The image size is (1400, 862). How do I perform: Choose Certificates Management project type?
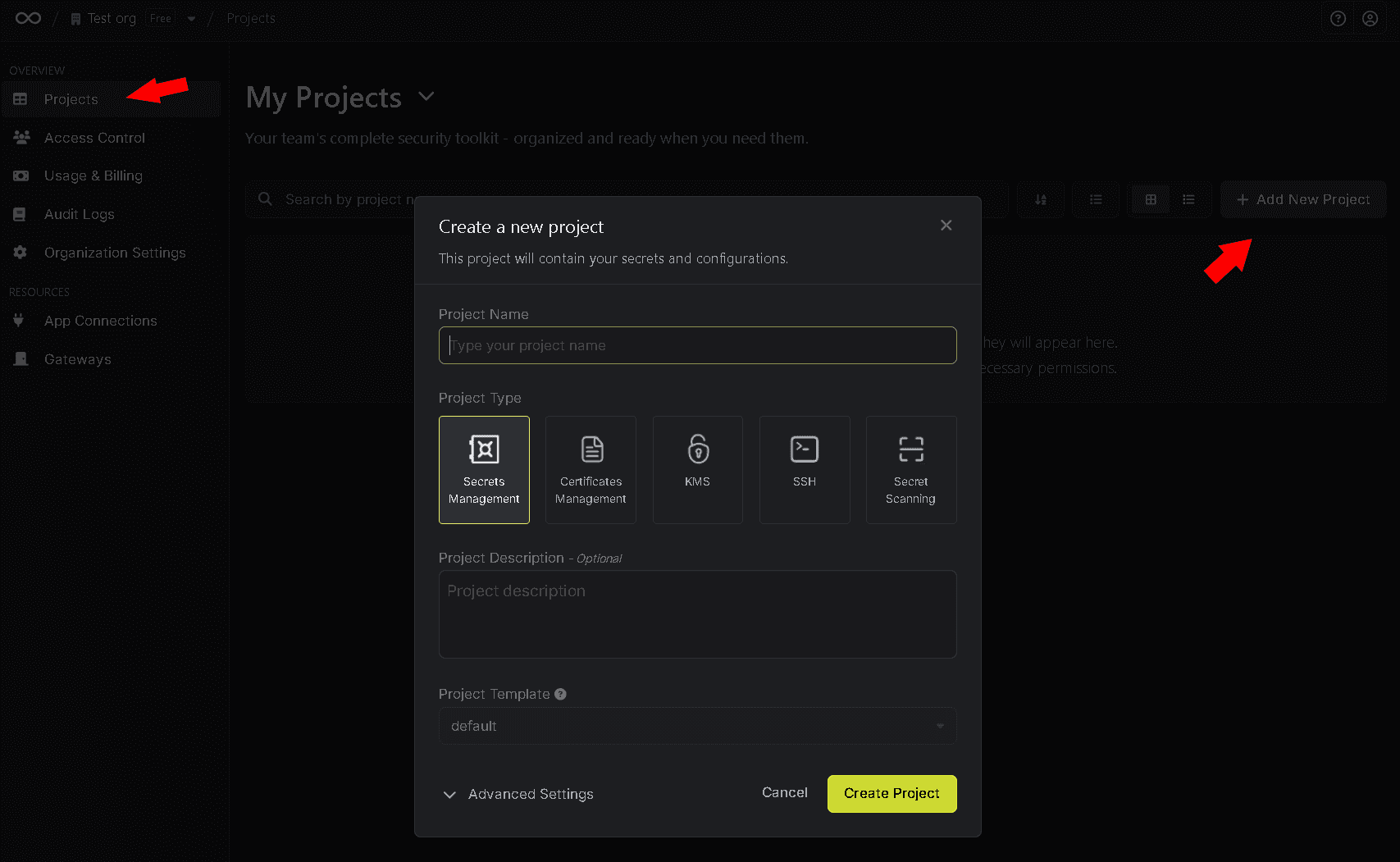(591, 469)
